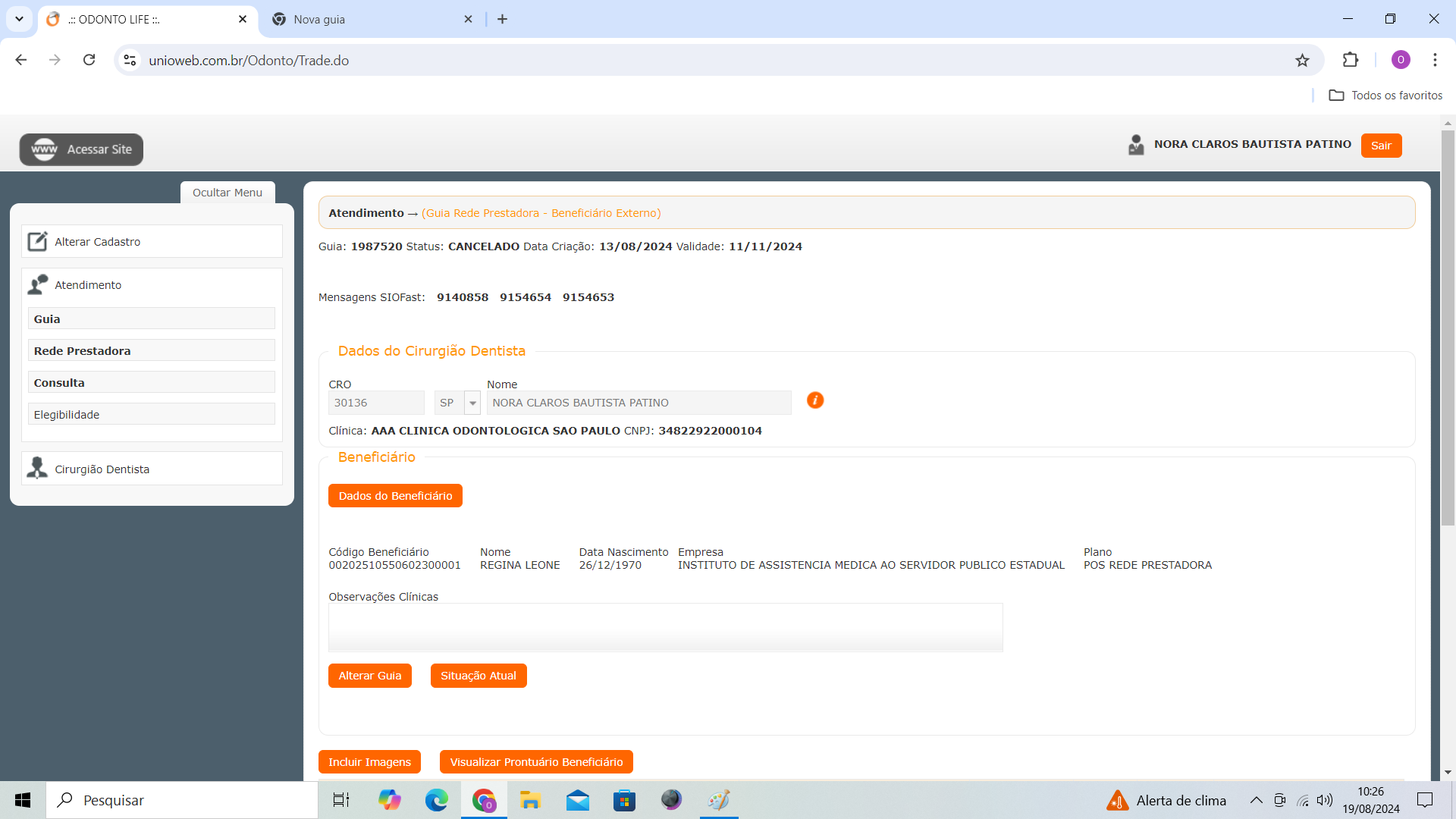Open the browser extensions puzzle icon
Viewport: 1456px width, 819px height.
click(1351, 60)
